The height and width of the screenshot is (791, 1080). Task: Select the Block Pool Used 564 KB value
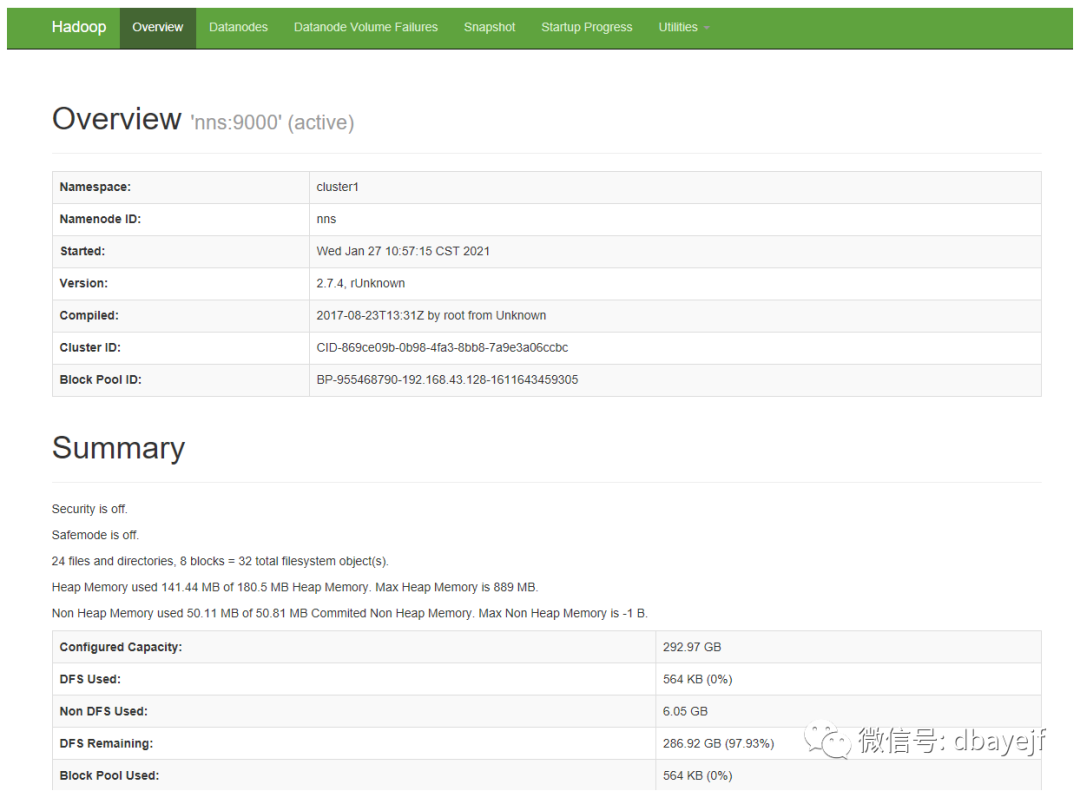[x=698, y=776]
